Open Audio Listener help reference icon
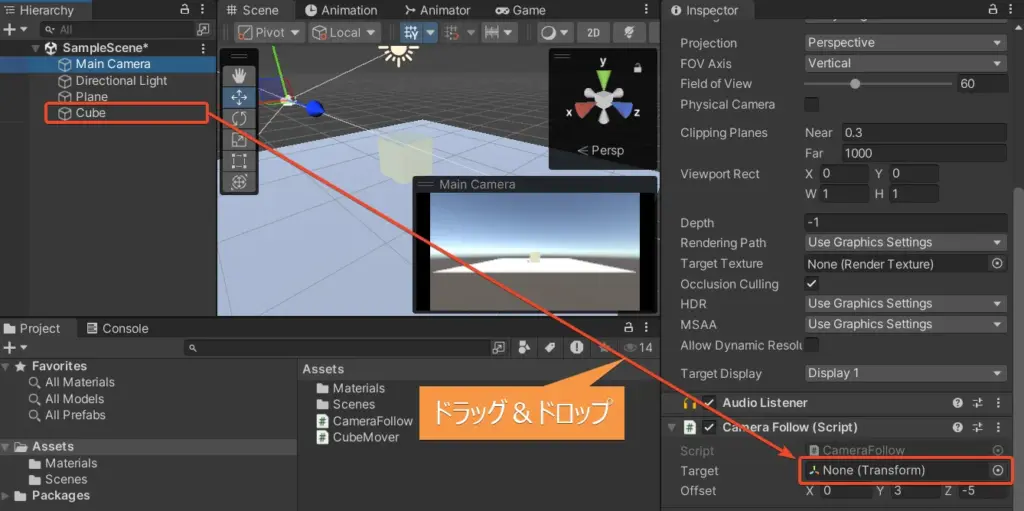The image size is (1024, 511). (958, 403)
